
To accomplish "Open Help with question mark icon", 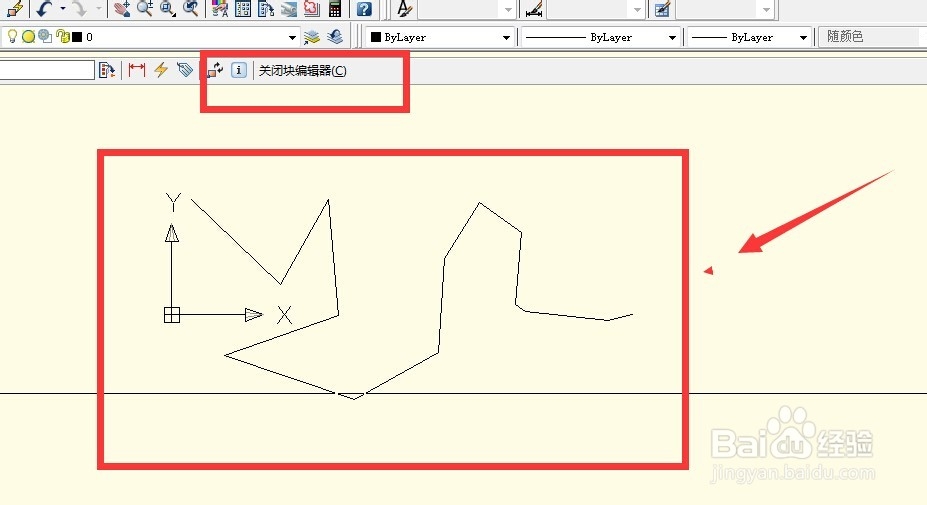I will (364, 8).
